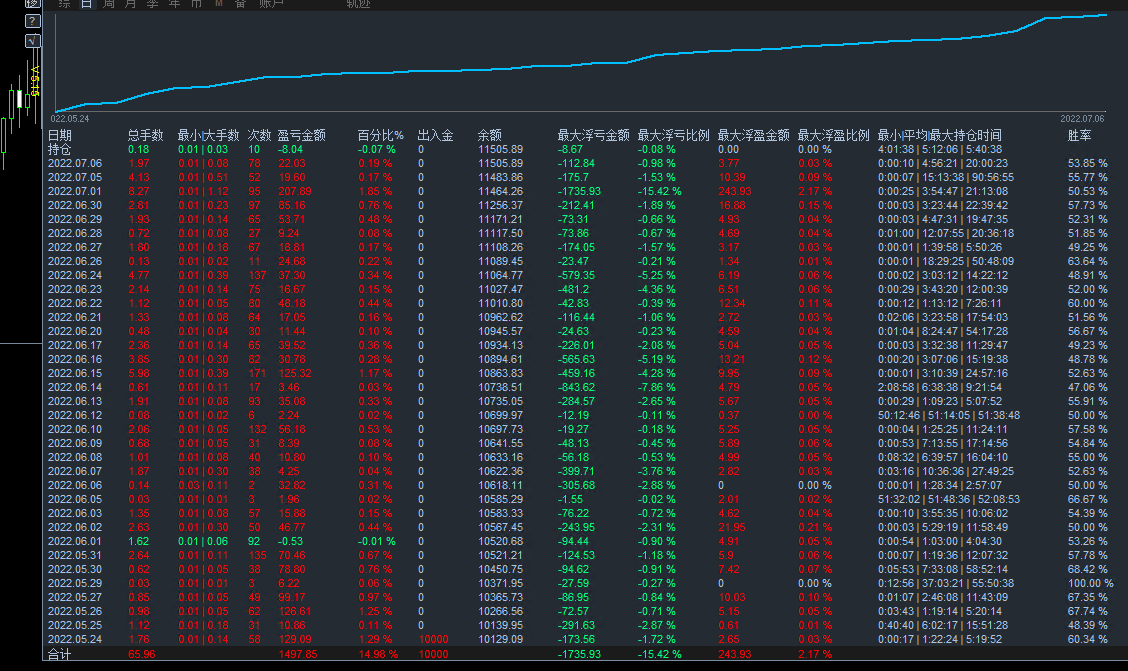
Task: Click the loss amount -0.53
Action: pyautogui.click(x=291, y=542)
